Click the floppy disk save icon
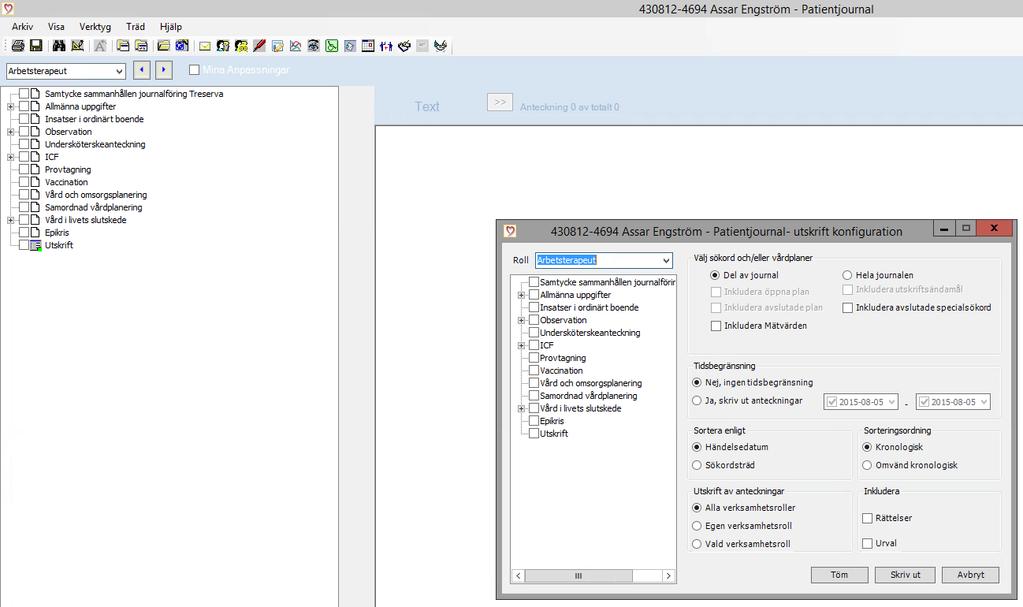 [36, 46]
